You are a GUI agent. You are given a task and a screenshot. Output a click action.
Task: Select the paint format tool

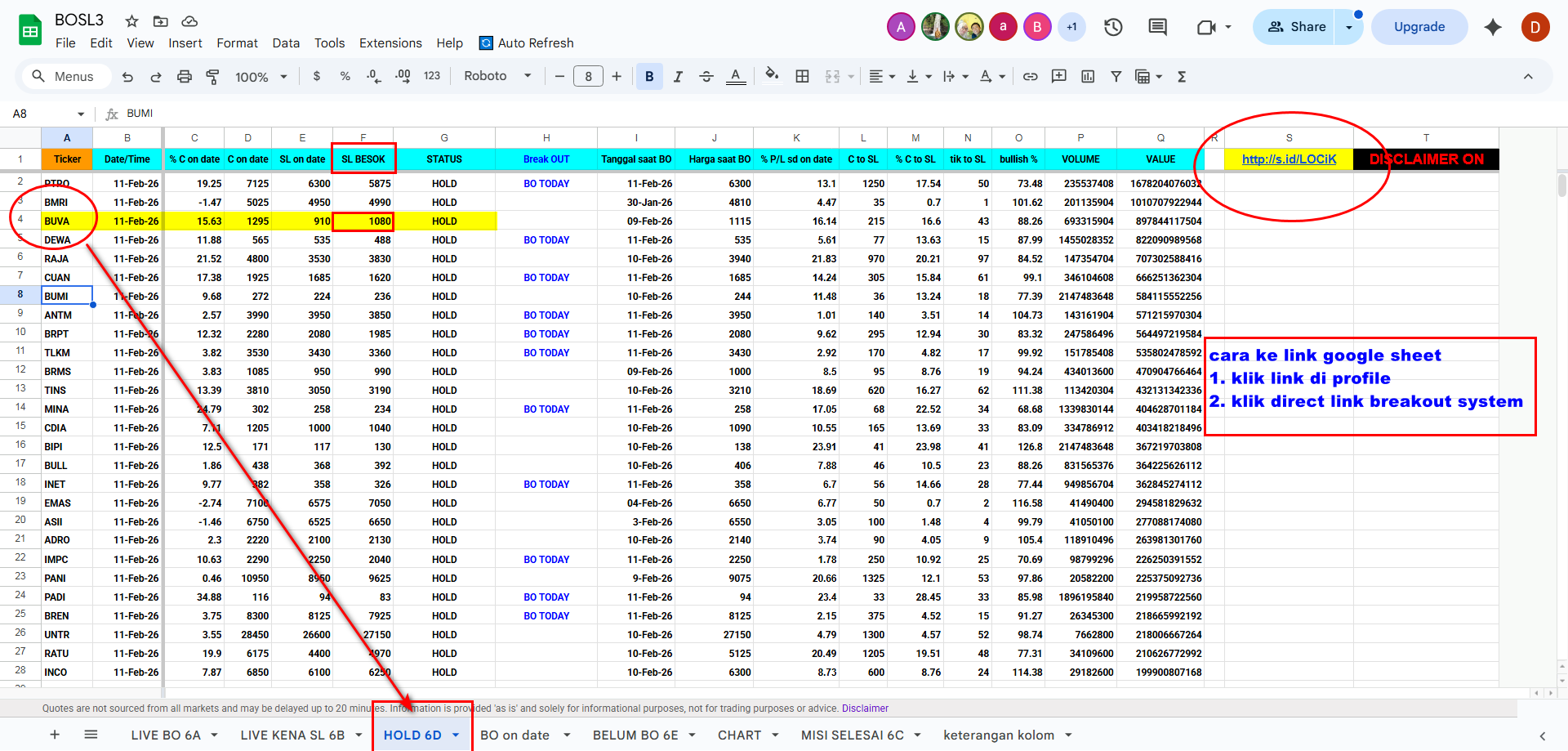[212, 77]
